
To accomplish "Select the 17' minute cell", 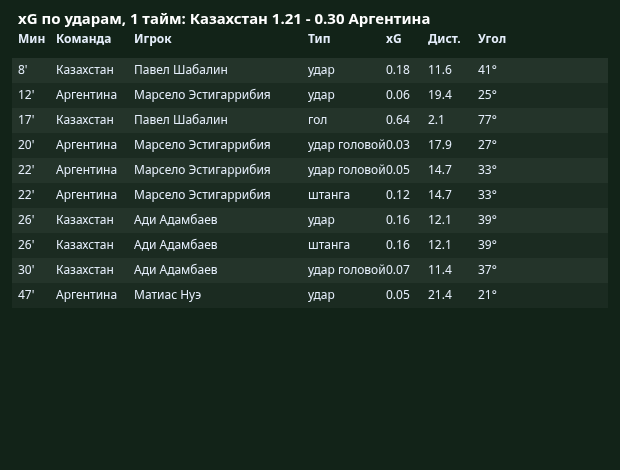I will point(26,120).
